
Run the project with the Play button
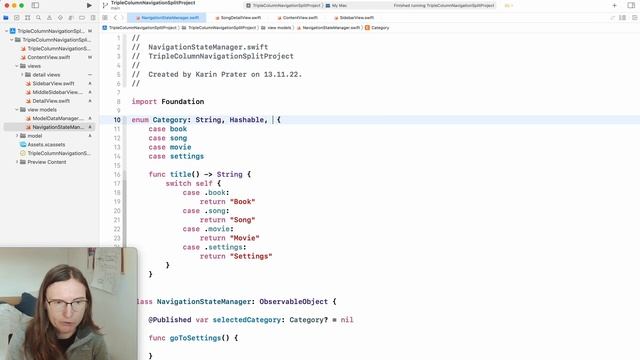89,5
